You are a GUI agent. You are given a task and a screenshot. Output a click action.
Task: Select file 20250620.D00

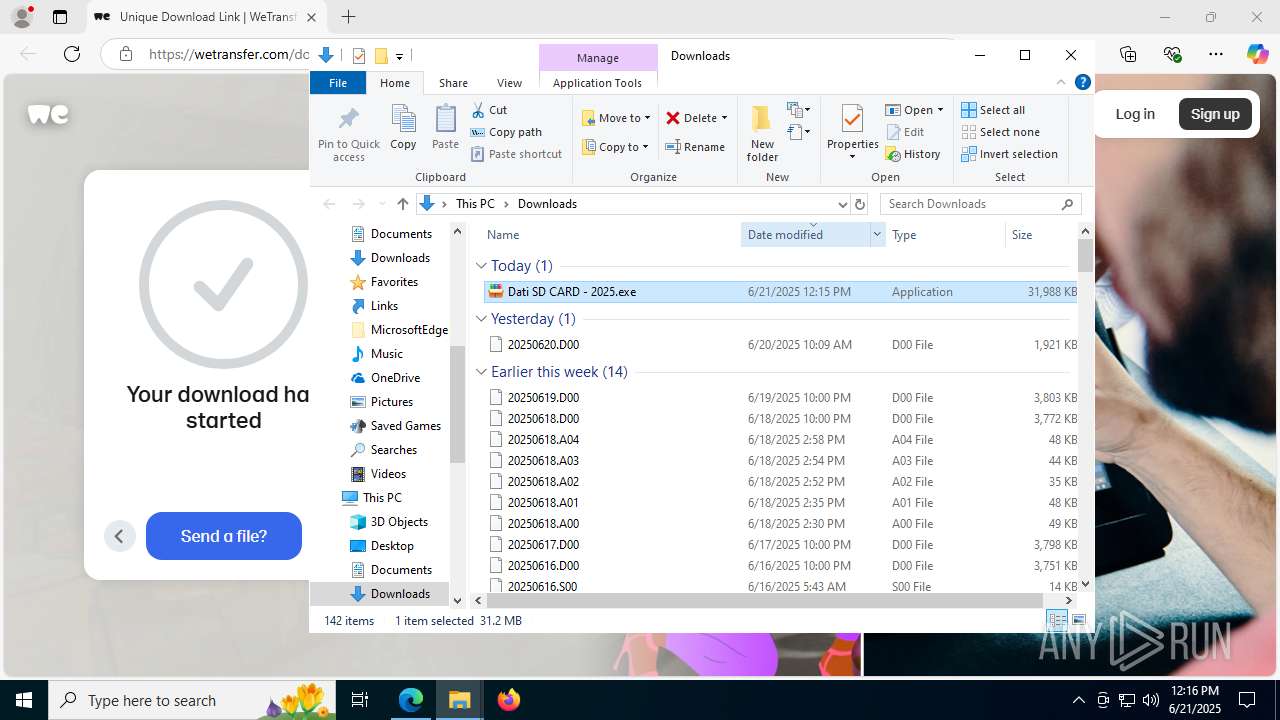780,345
